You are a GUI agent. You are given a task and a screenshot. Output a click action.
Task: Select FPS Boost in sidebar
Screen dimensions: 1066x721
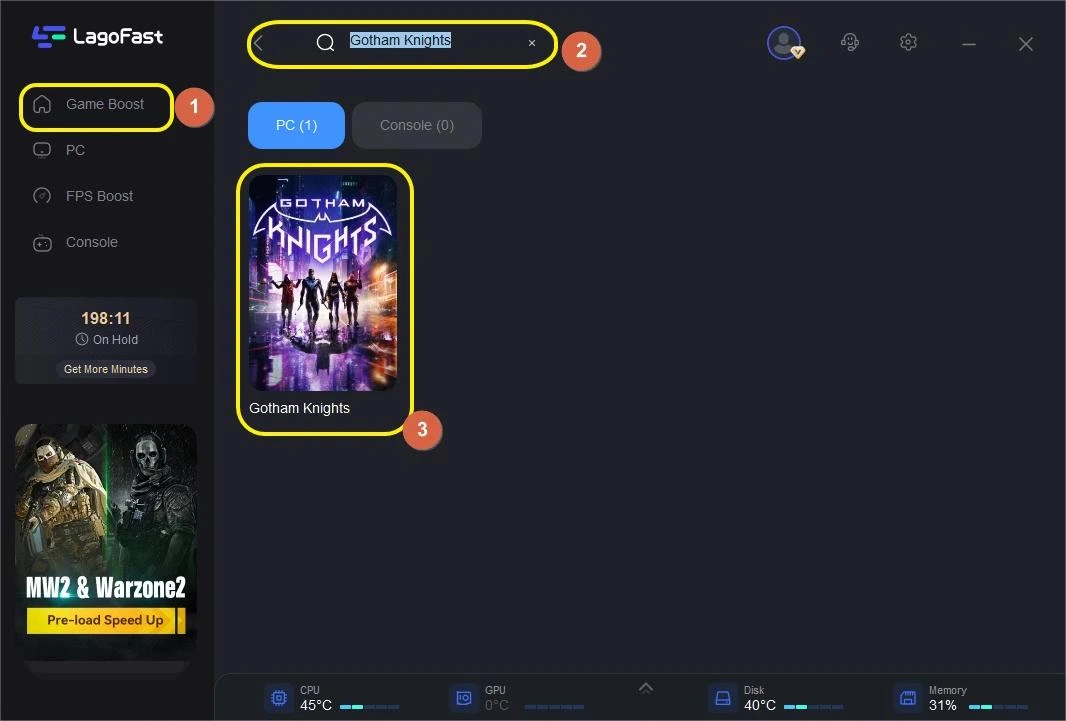pyautogui.click(x=99, y=196)
